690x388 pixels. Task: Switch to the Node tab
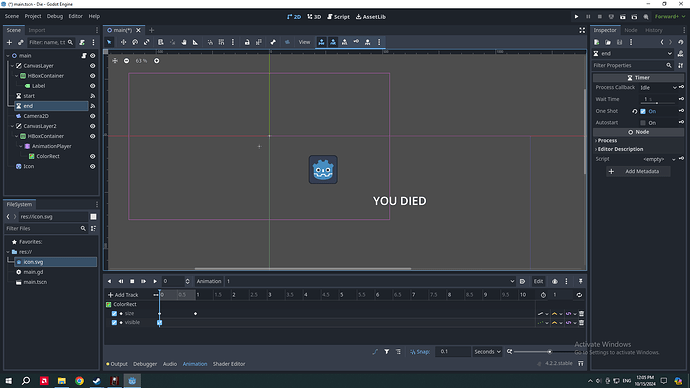pos(631,30)
